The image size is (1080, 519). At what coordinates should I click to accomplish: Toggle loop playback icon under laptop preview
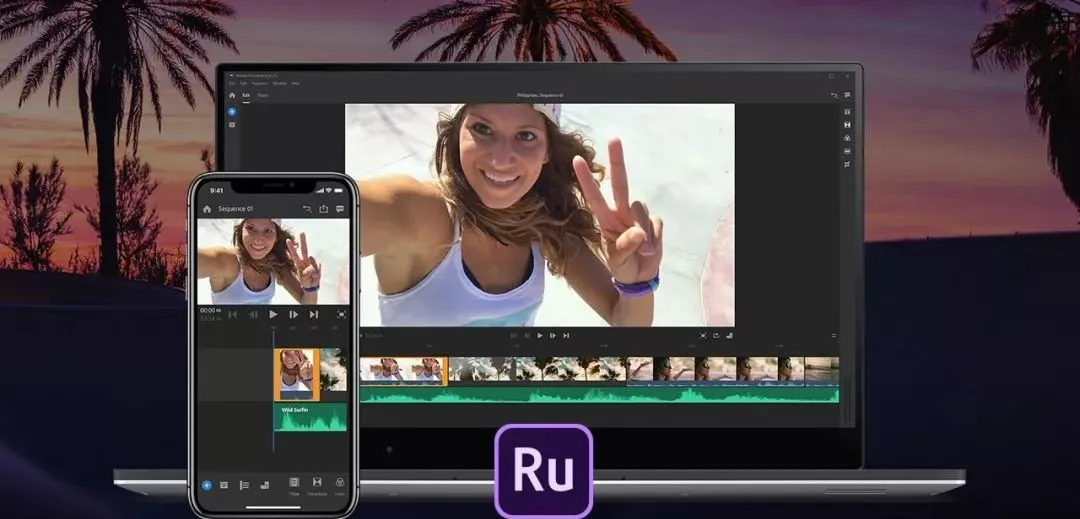click(x=716, y=335)
